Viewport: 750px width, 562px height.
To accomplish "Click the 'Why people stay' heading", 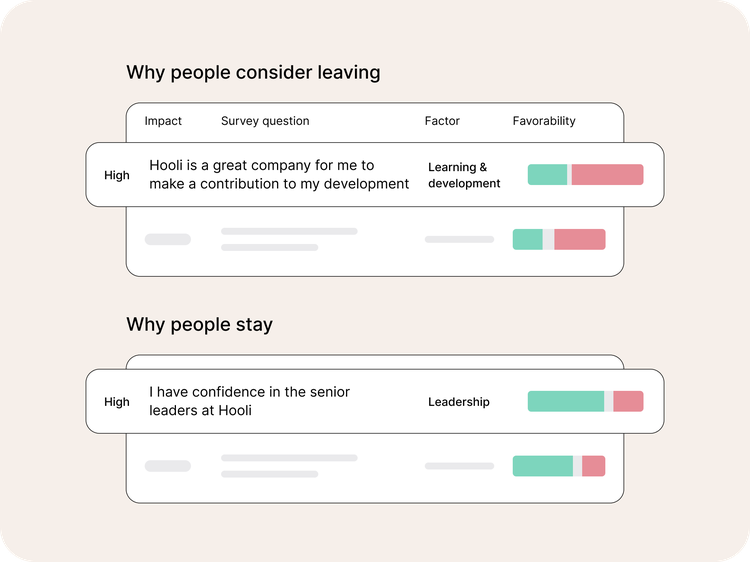I will click(199, 325).
